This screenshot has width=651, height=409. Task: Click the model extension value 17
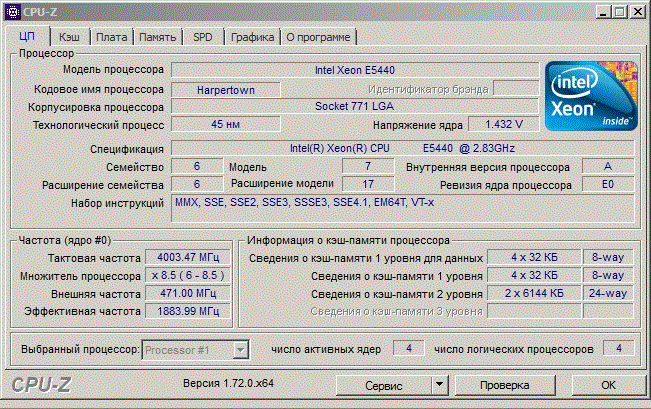click(368, 184)
